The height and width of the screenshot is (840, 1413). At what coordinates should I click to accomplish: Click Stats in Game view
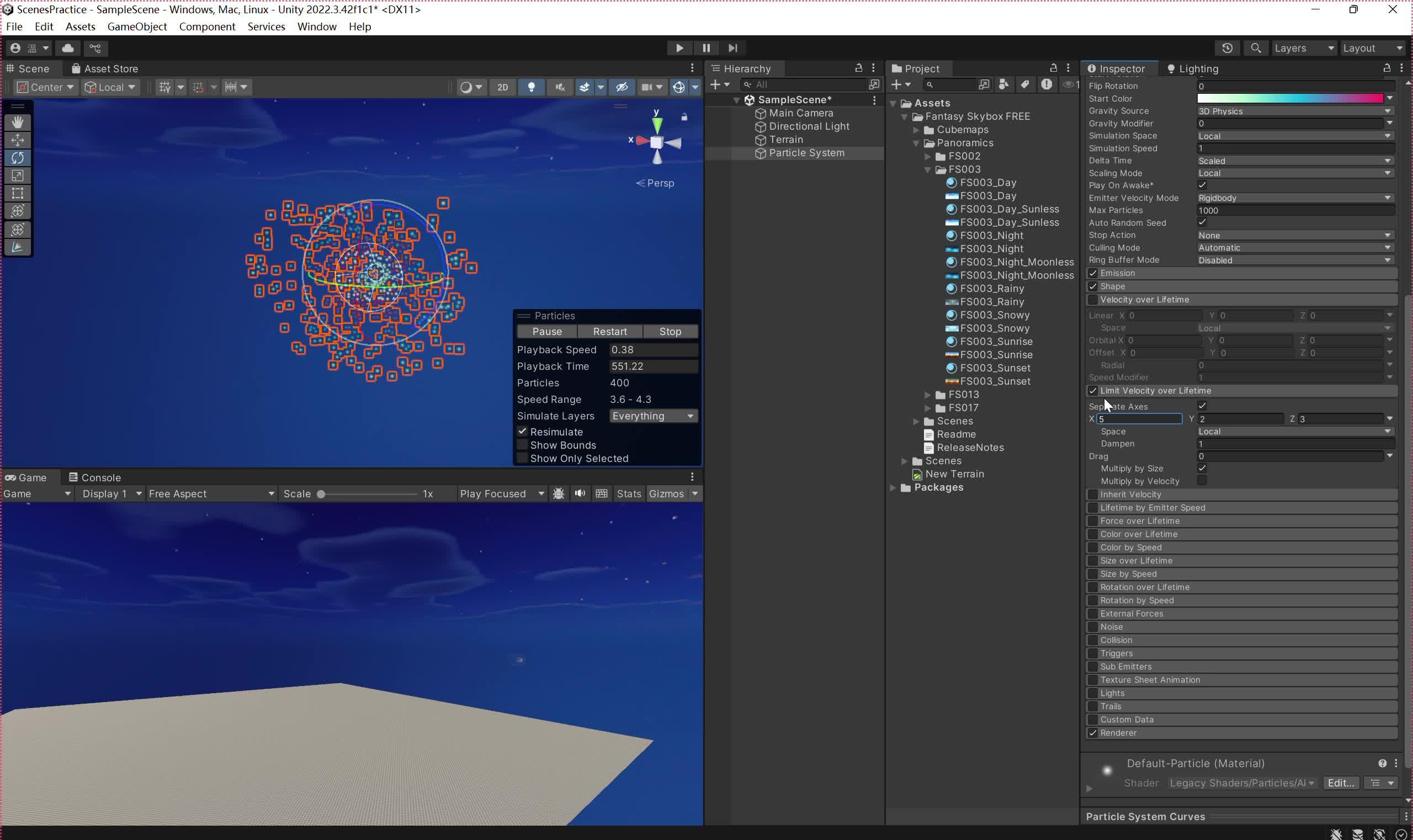(x=628, y=493)
